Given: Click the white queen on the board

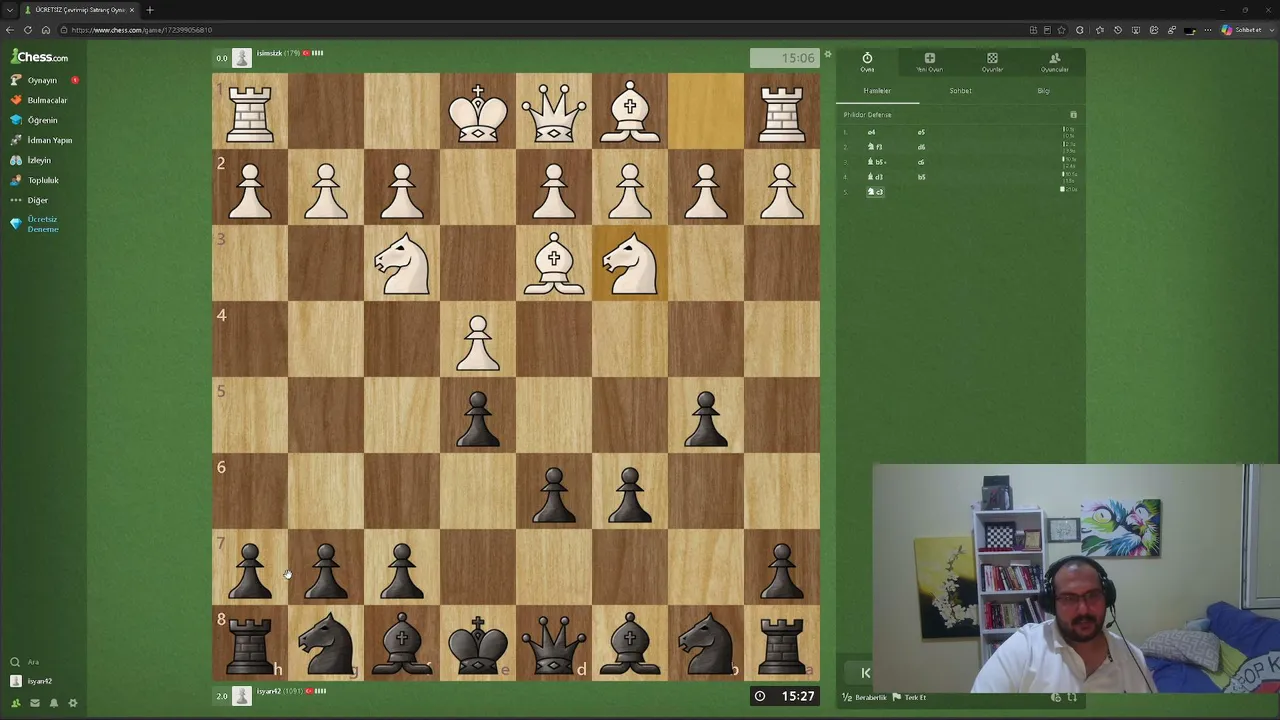Looking at the screenshot, I should tap(554, 110).
